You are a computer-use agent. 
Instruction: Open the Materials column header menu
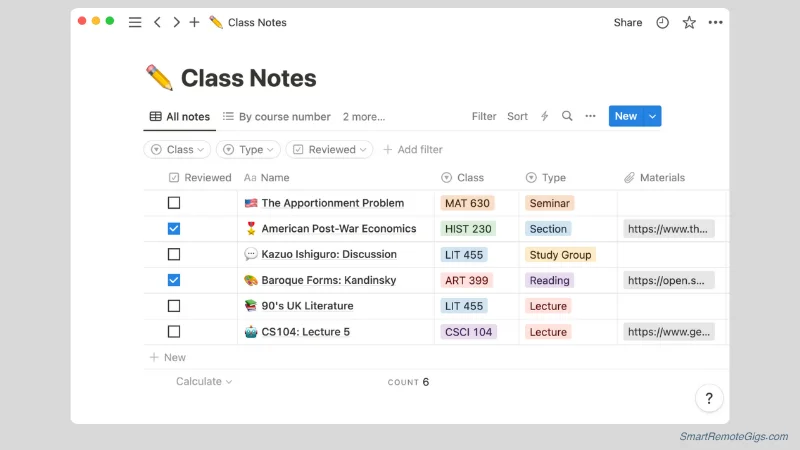pyautogui.click(x=654, y=178)
